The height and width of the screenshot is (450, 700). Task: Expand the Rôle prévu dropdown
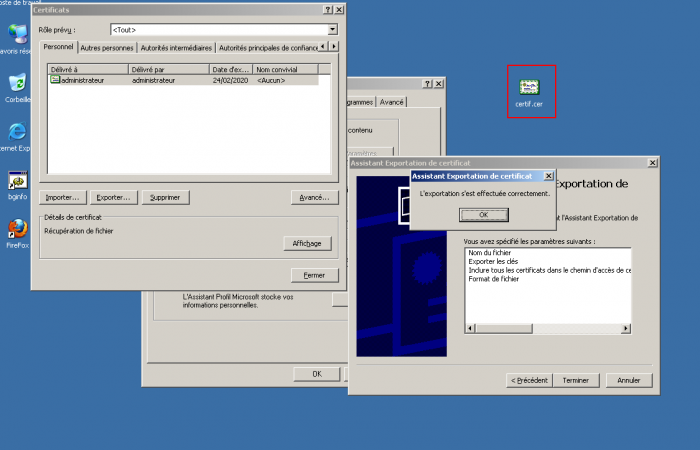point(332,30)
